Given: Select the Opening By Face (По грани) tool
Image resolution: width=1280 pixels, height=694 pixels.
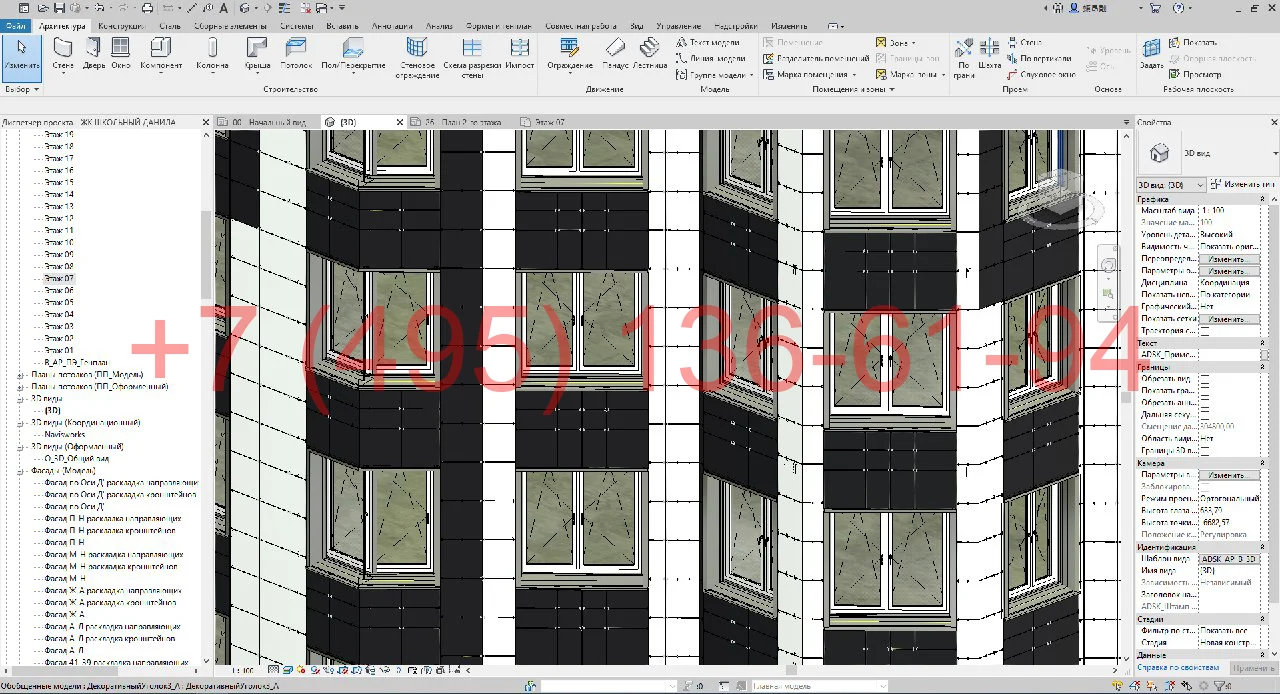Looking at the screenshot, I should pos(963,57).
